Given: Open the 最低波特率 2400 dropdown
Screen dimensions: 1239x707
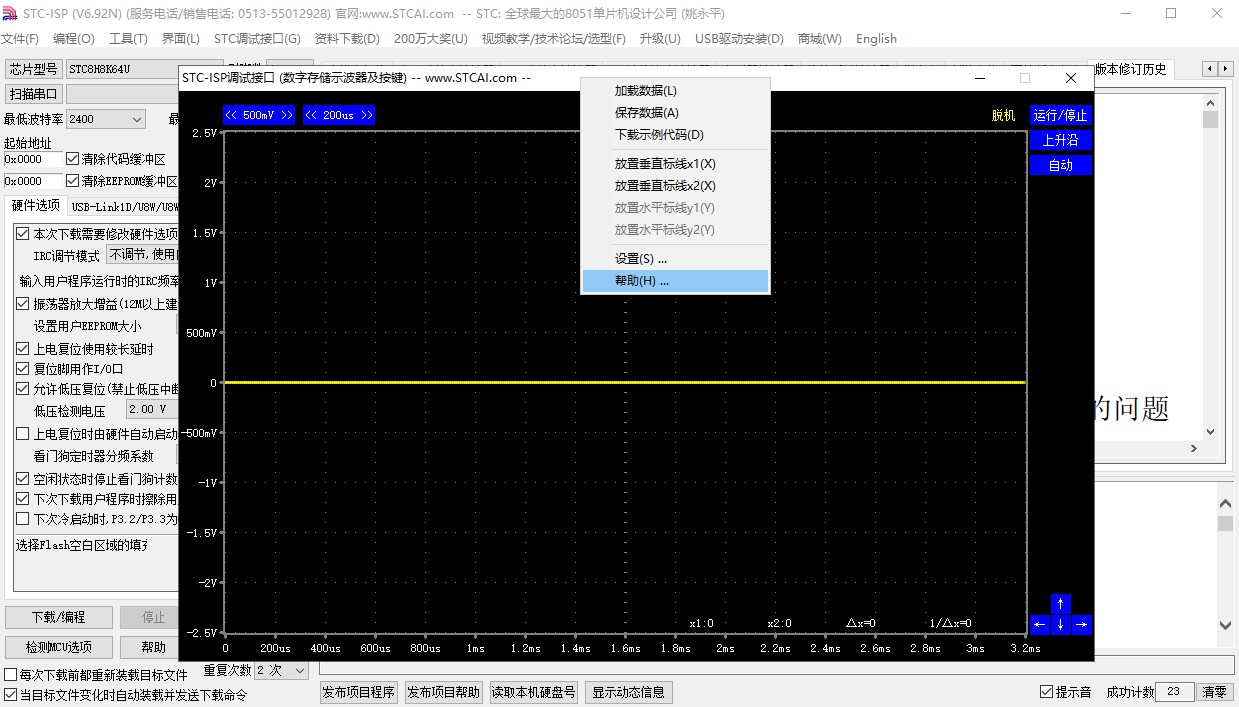Looking at the screenshot, I should (x=136, y=119).
